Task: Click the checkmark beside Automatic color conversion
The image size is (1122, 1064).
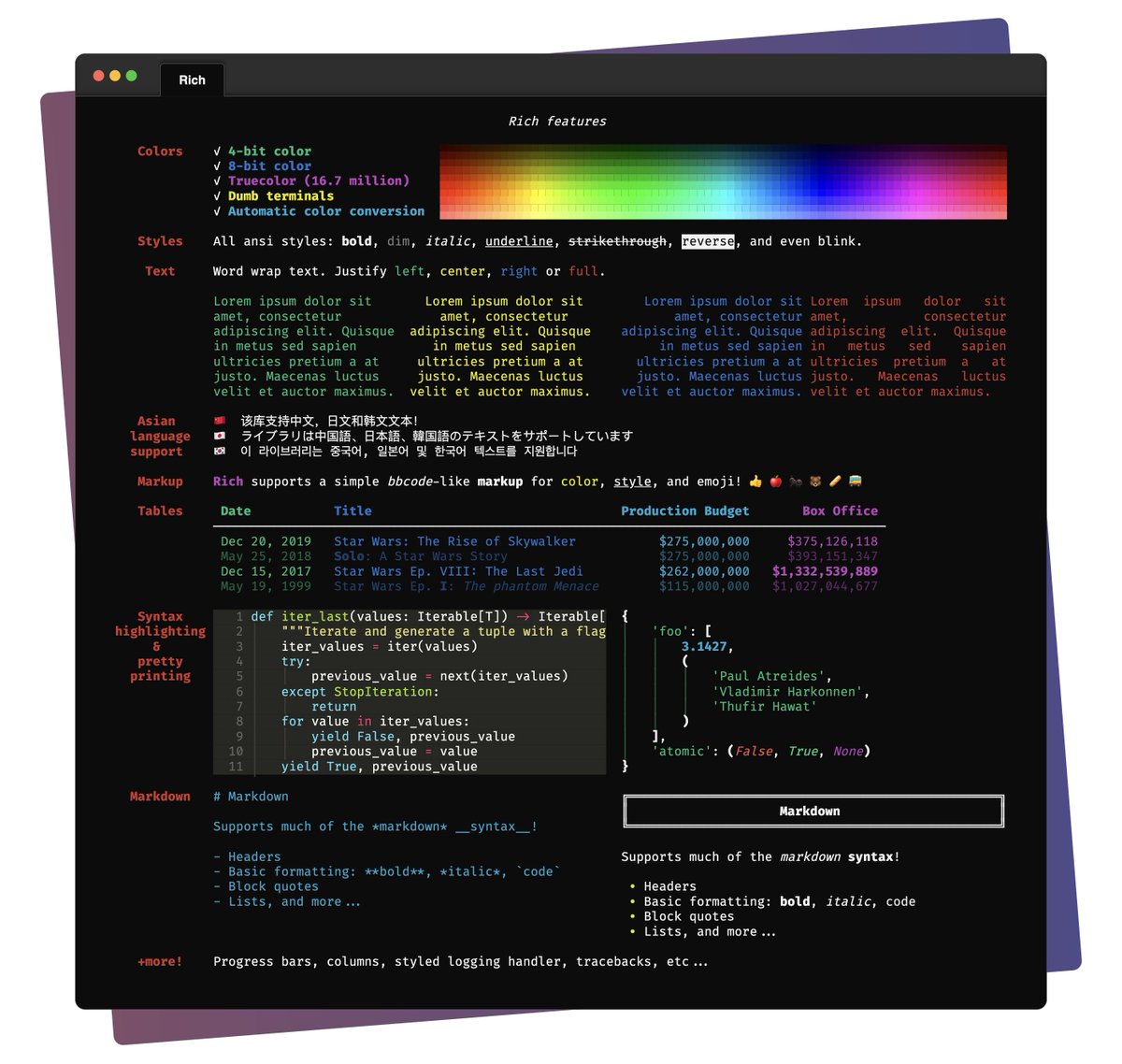Action: pos(217,211)
